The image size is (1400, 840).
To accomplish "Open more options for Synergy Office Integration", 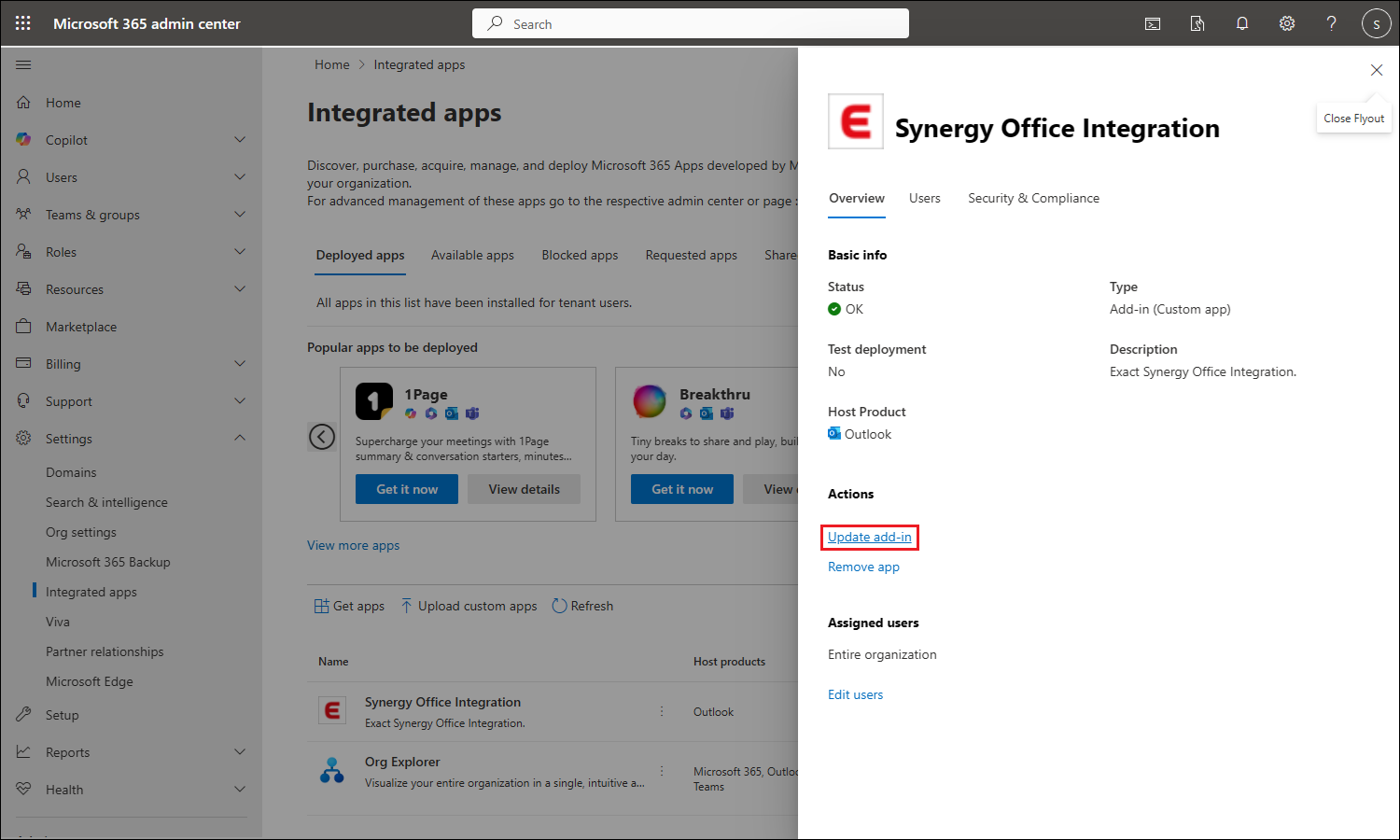I will click(662, 711).
